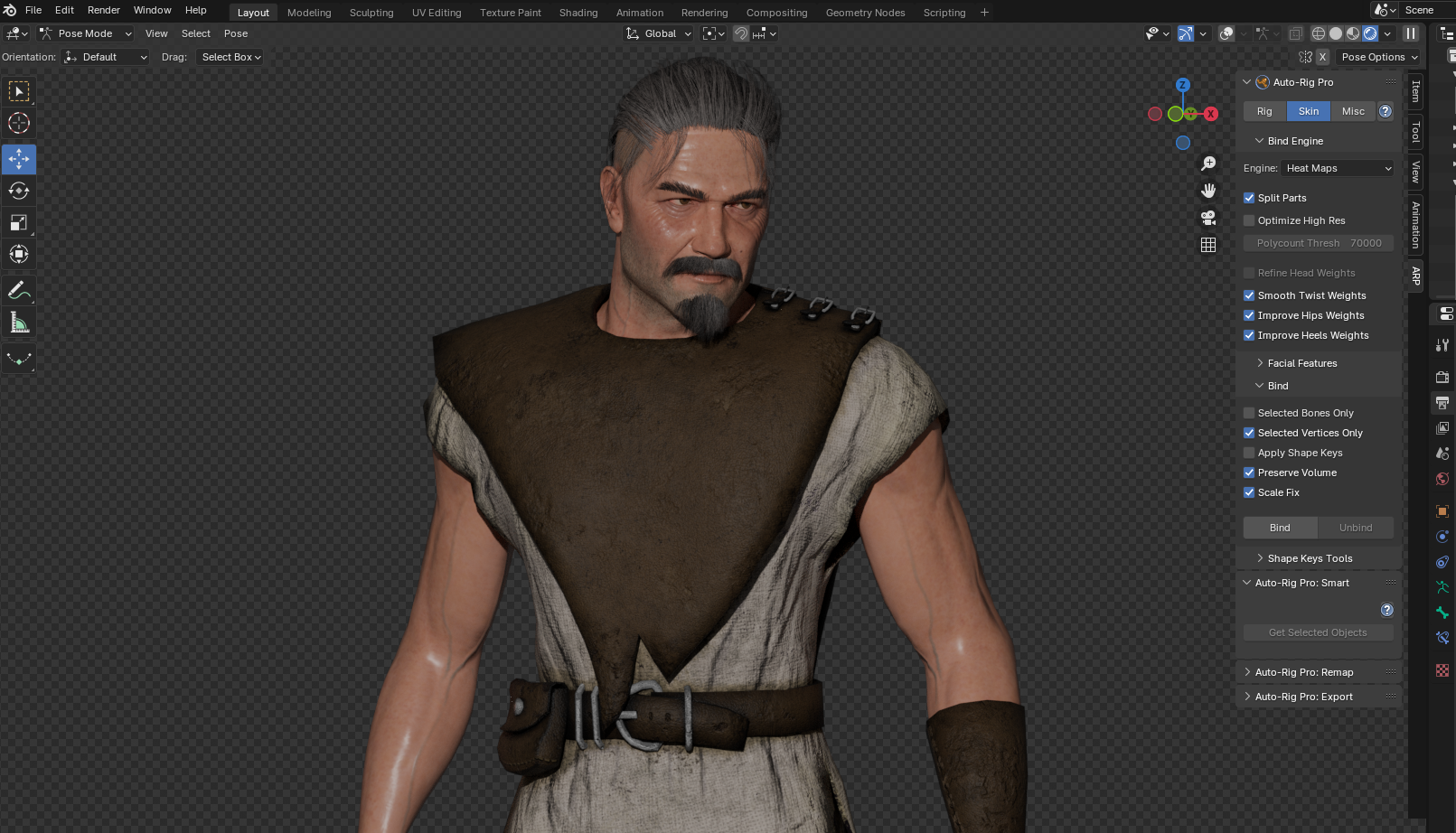Disable Split Parts checkbox
This screenshot has width=1456, height=833.
tap(1249, 198)
